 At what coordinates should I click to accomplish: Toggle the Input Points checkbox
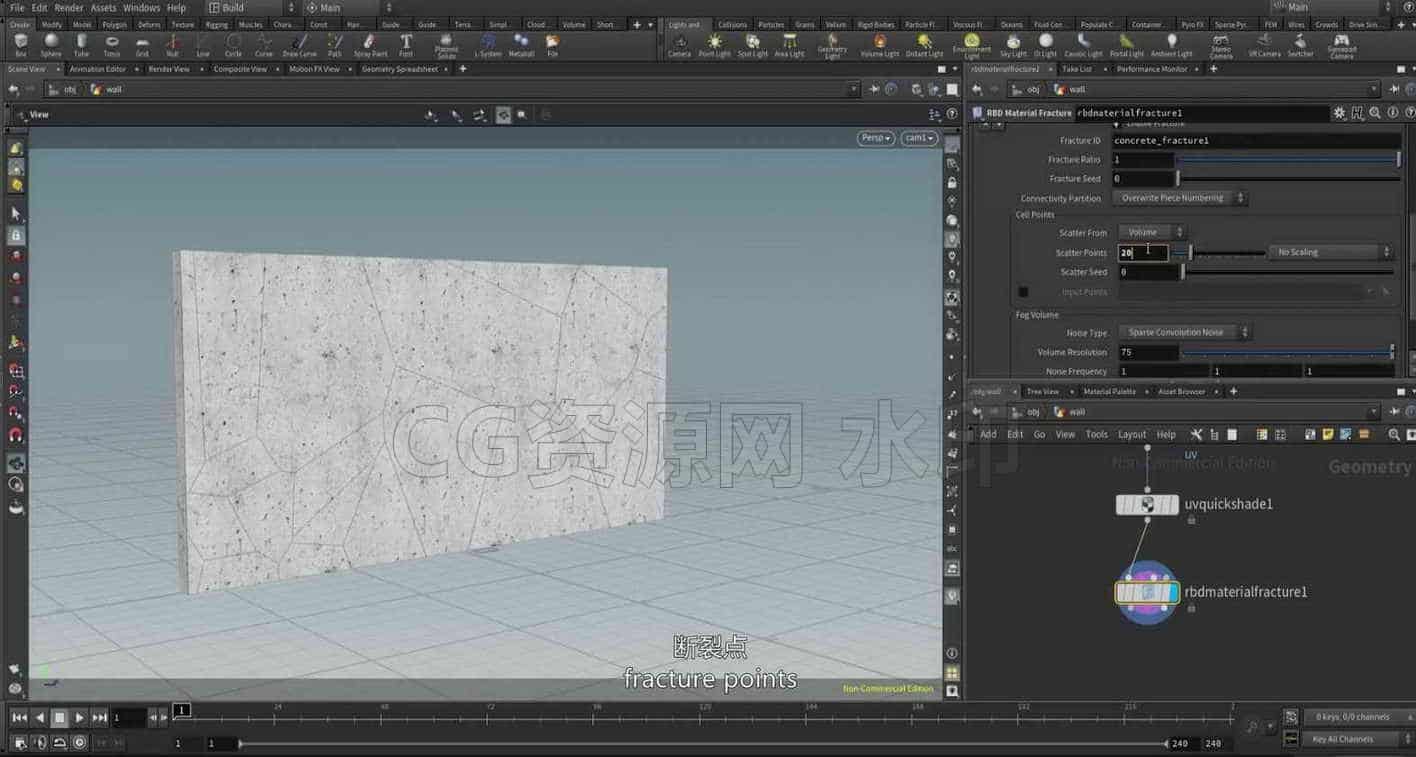pos(1023,292)
